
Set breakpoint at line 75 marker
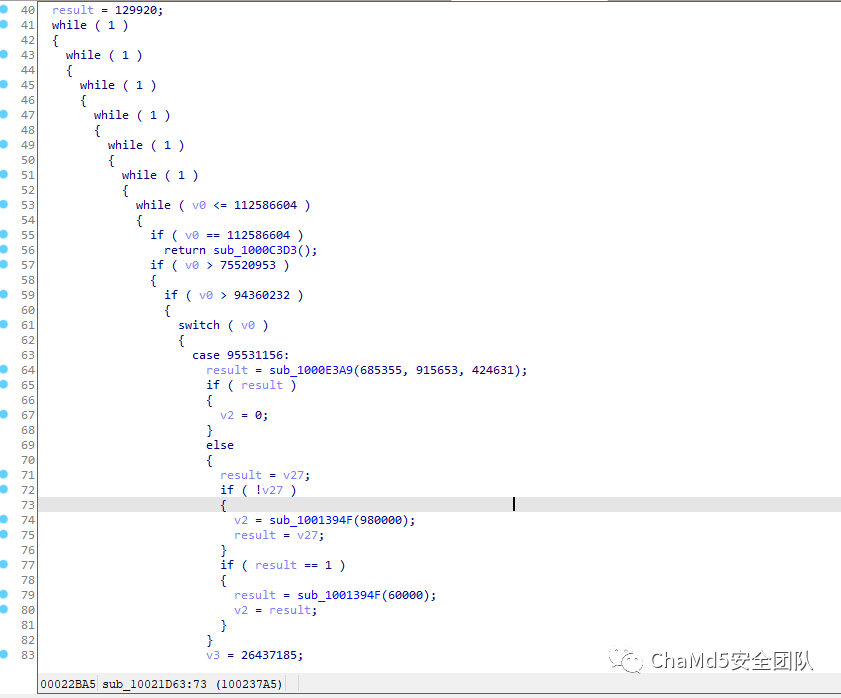coord(3,534)
